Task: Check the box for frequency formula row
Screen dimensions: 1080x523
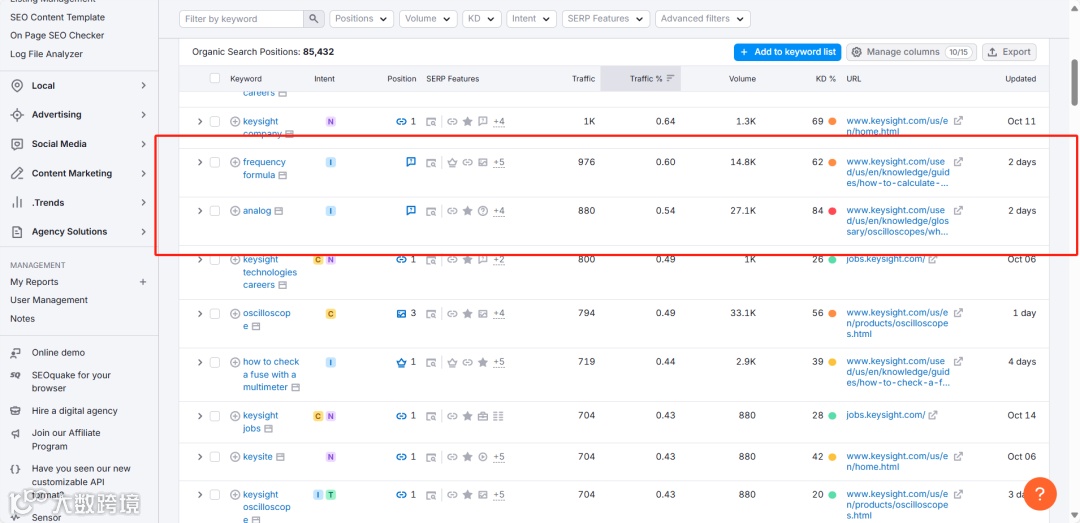Action: pyautogui.click(x=215, y=163)
